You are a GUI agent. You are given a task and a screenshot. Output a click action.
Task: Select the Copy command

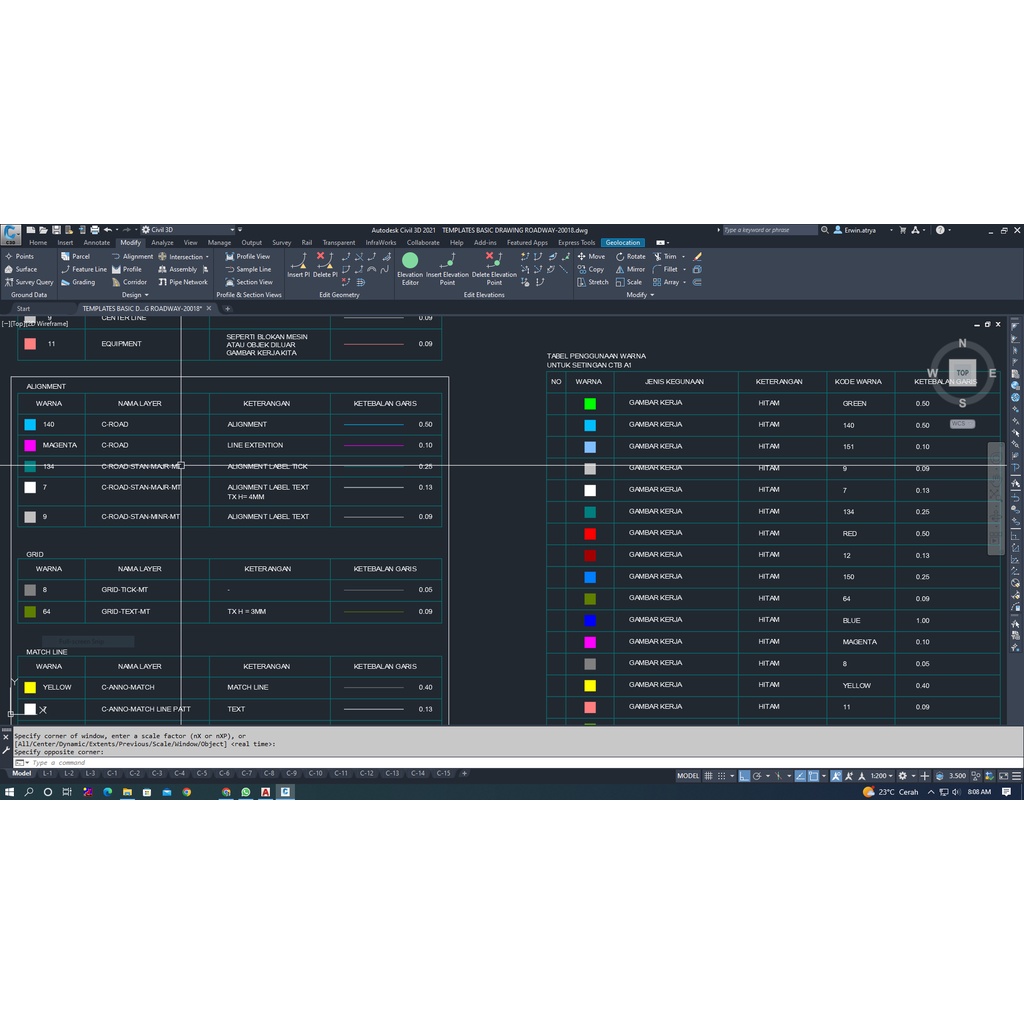[590, 269]
